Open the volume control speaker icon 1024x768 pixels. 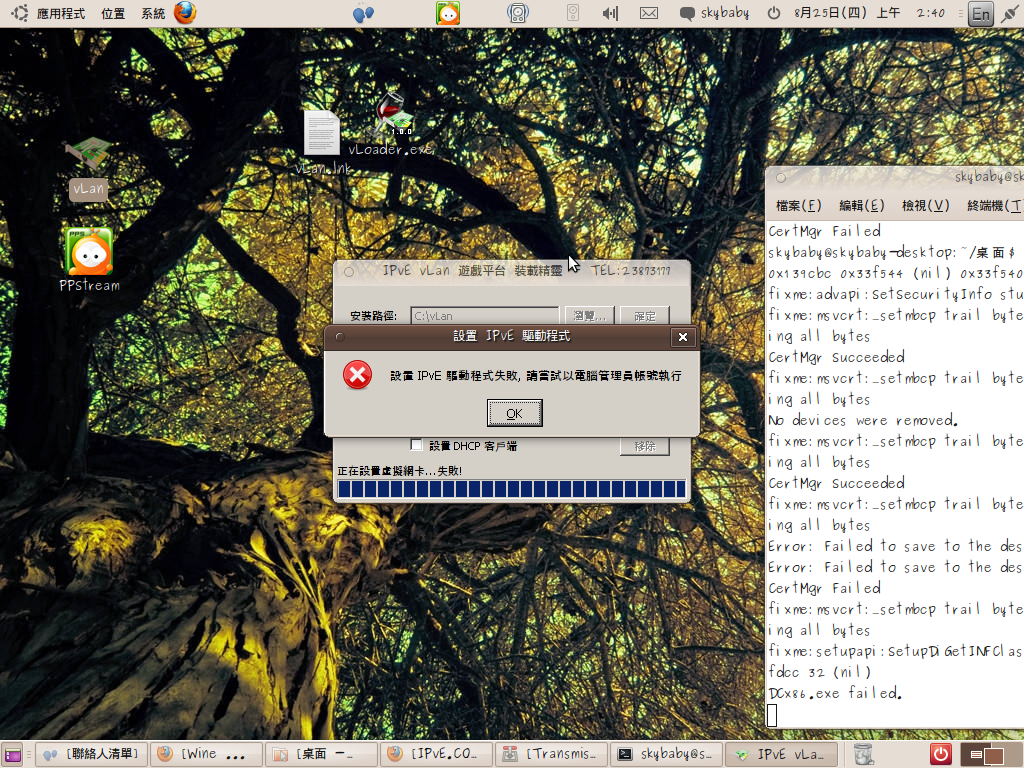click(x=610, y=13)
